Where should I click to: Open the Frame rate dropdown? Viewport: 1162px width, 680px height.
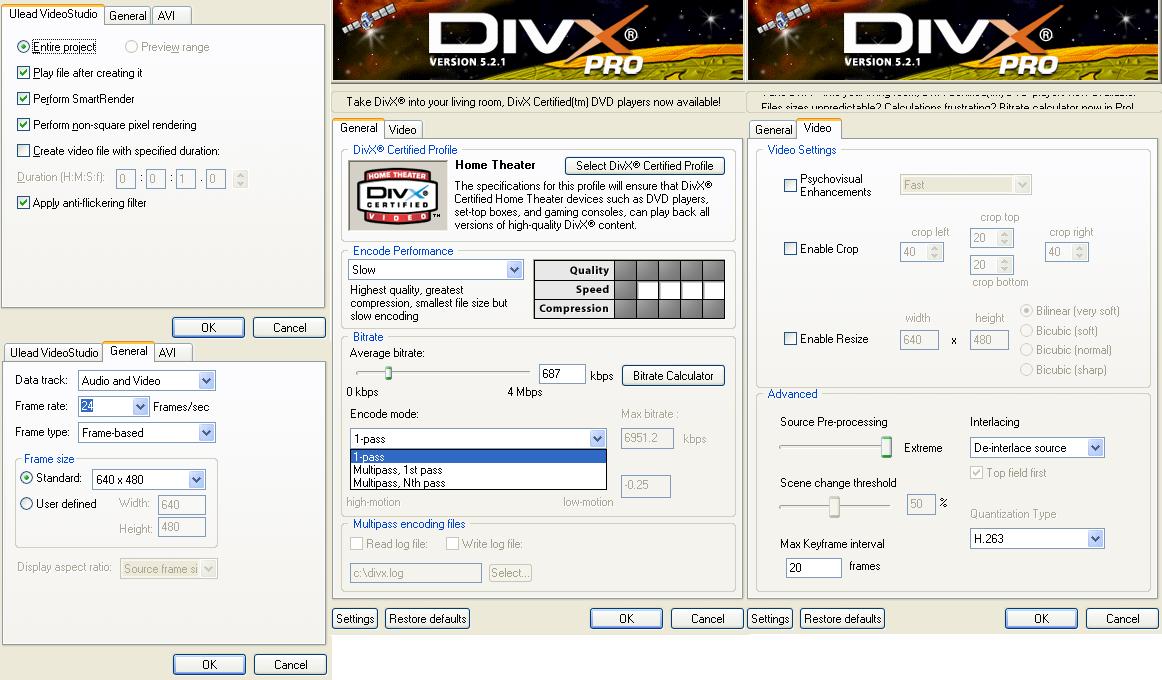pos(140,406)
